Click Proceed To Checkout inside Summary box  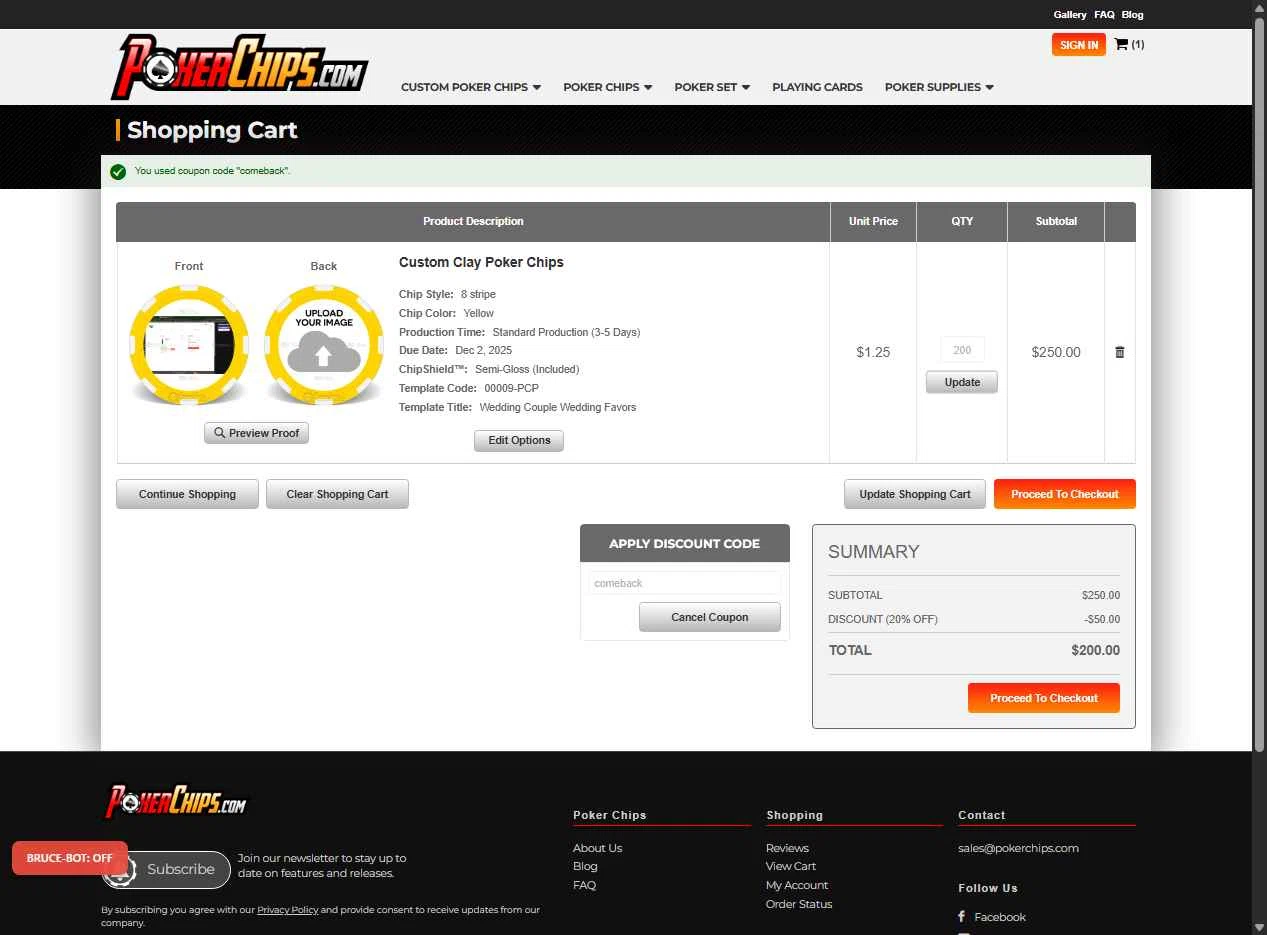click(x=1044, y=698)
